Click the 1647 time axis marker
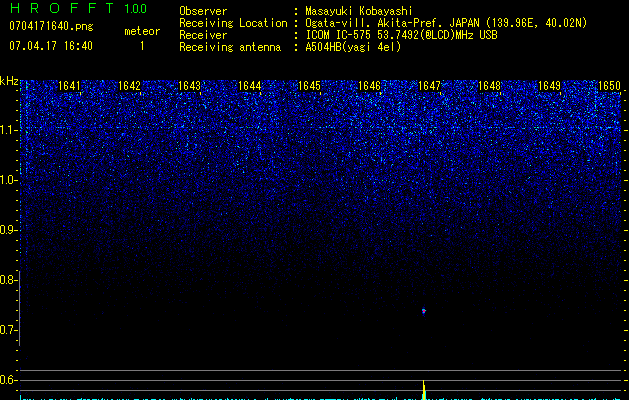Screen dimensions: 629x400 pyautogui.click(x=429, y=86)
